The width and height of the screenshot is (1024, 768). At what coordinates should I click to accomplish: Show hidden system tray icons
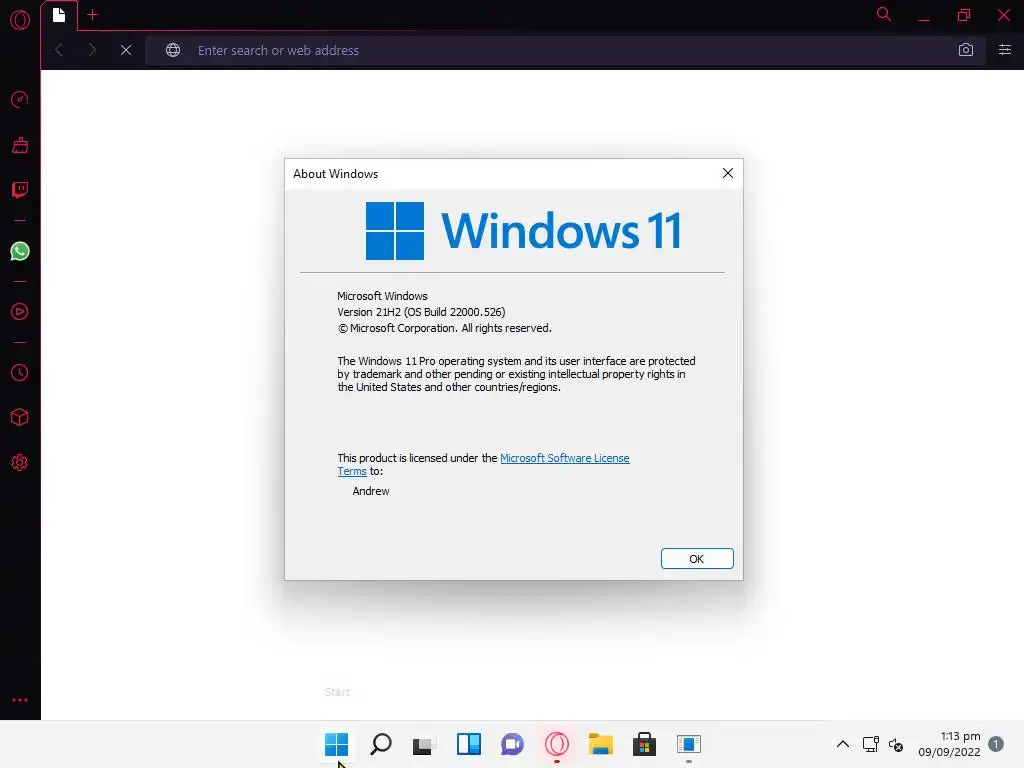(x=843, y=744)
